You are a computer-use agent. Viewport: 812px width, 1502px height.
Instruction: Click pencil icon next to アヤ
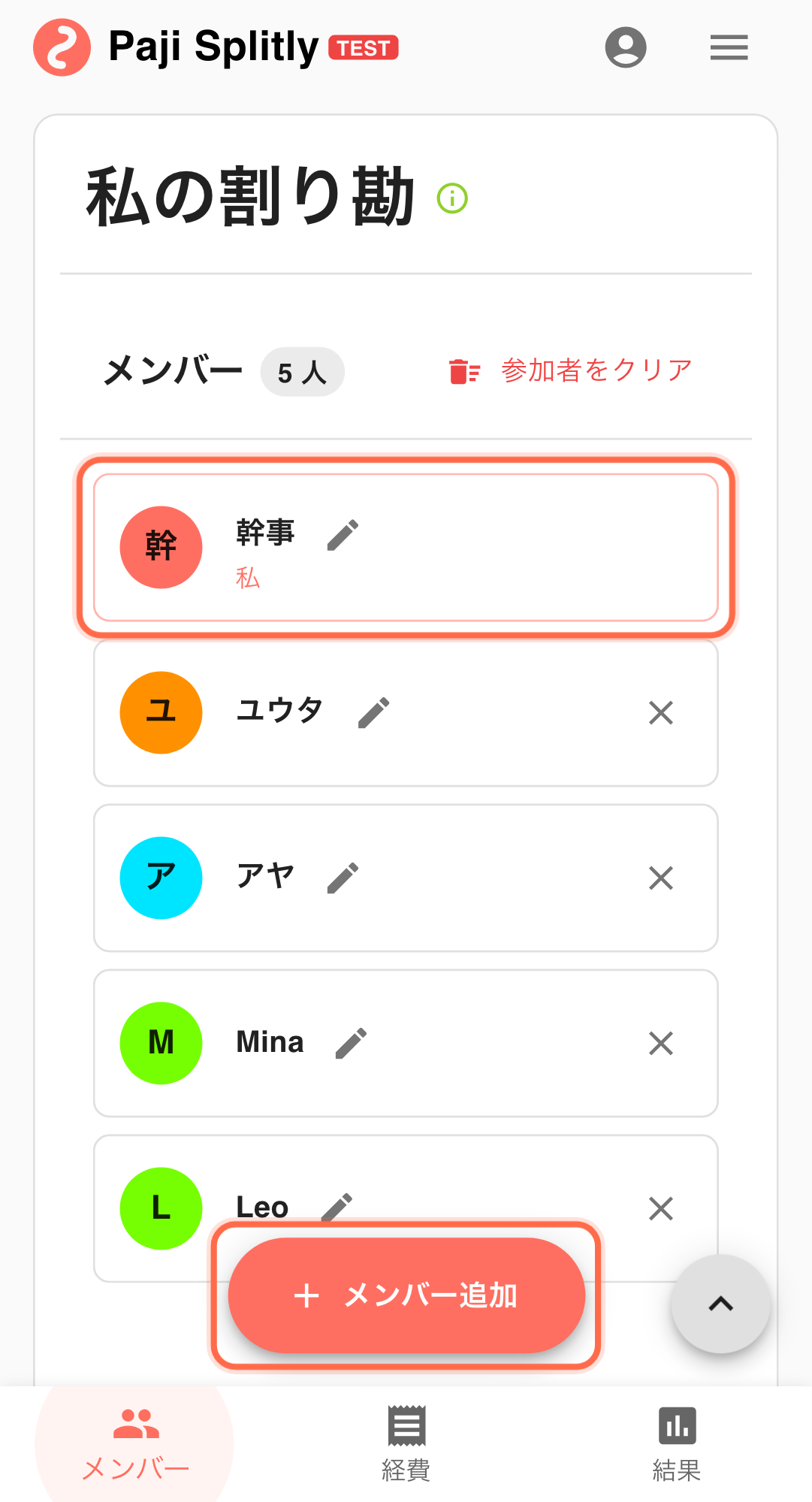pyautogui.click(x=343, y=878)
